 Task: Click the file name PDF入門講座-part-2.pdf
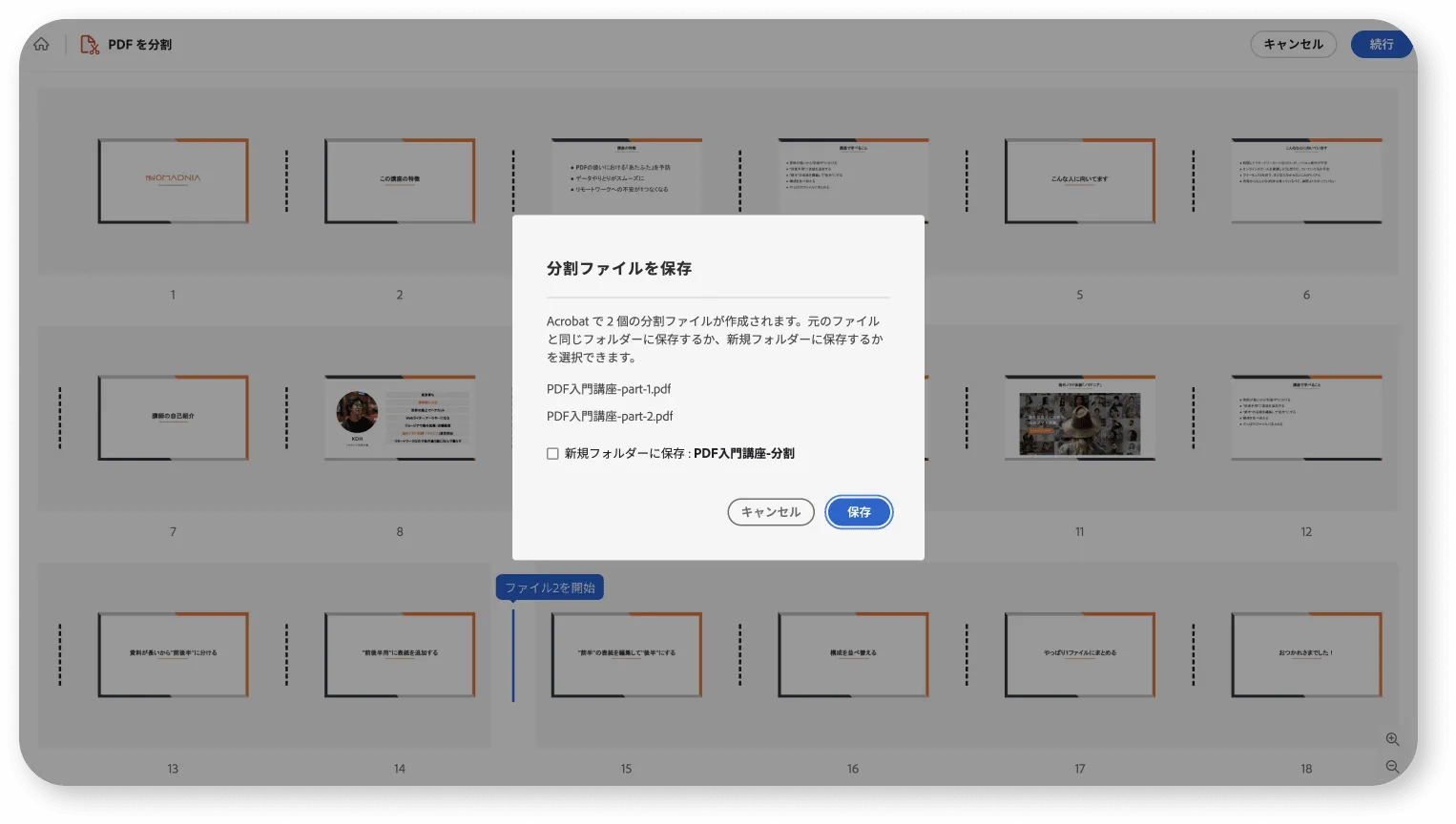pos(610,417)
